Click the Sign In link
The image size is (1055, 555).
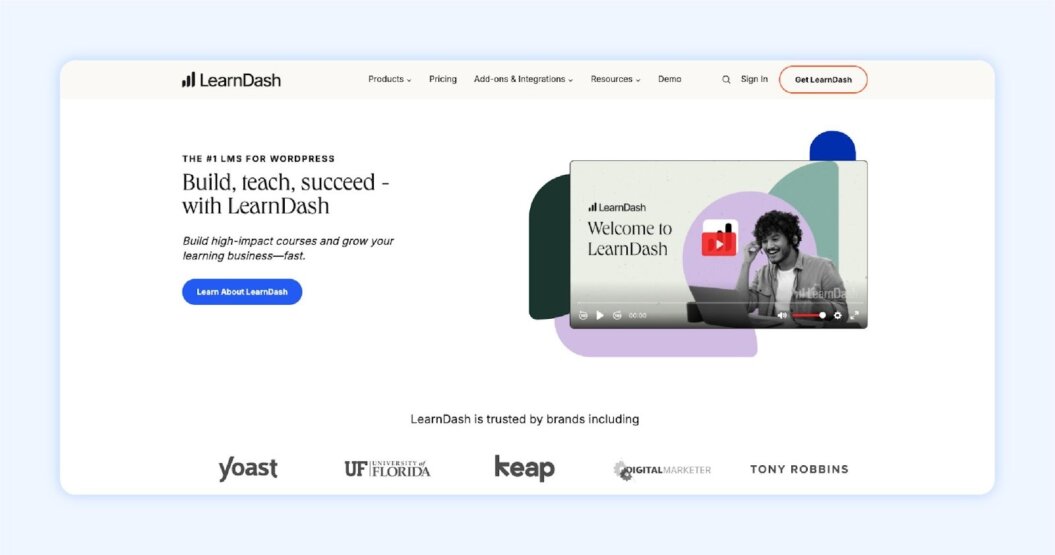coord(754,79)
